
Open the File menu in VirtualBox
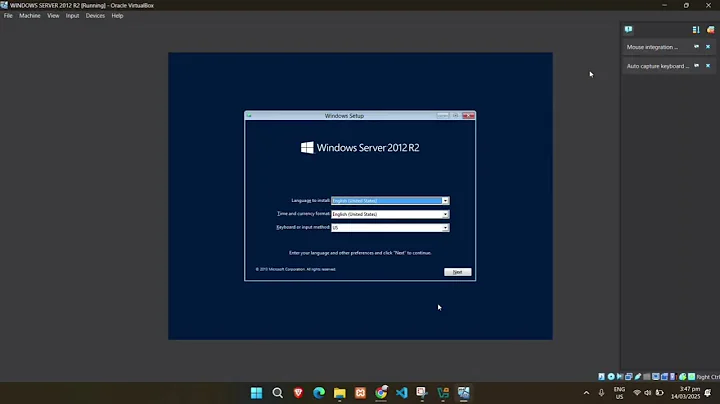point(8,16)
